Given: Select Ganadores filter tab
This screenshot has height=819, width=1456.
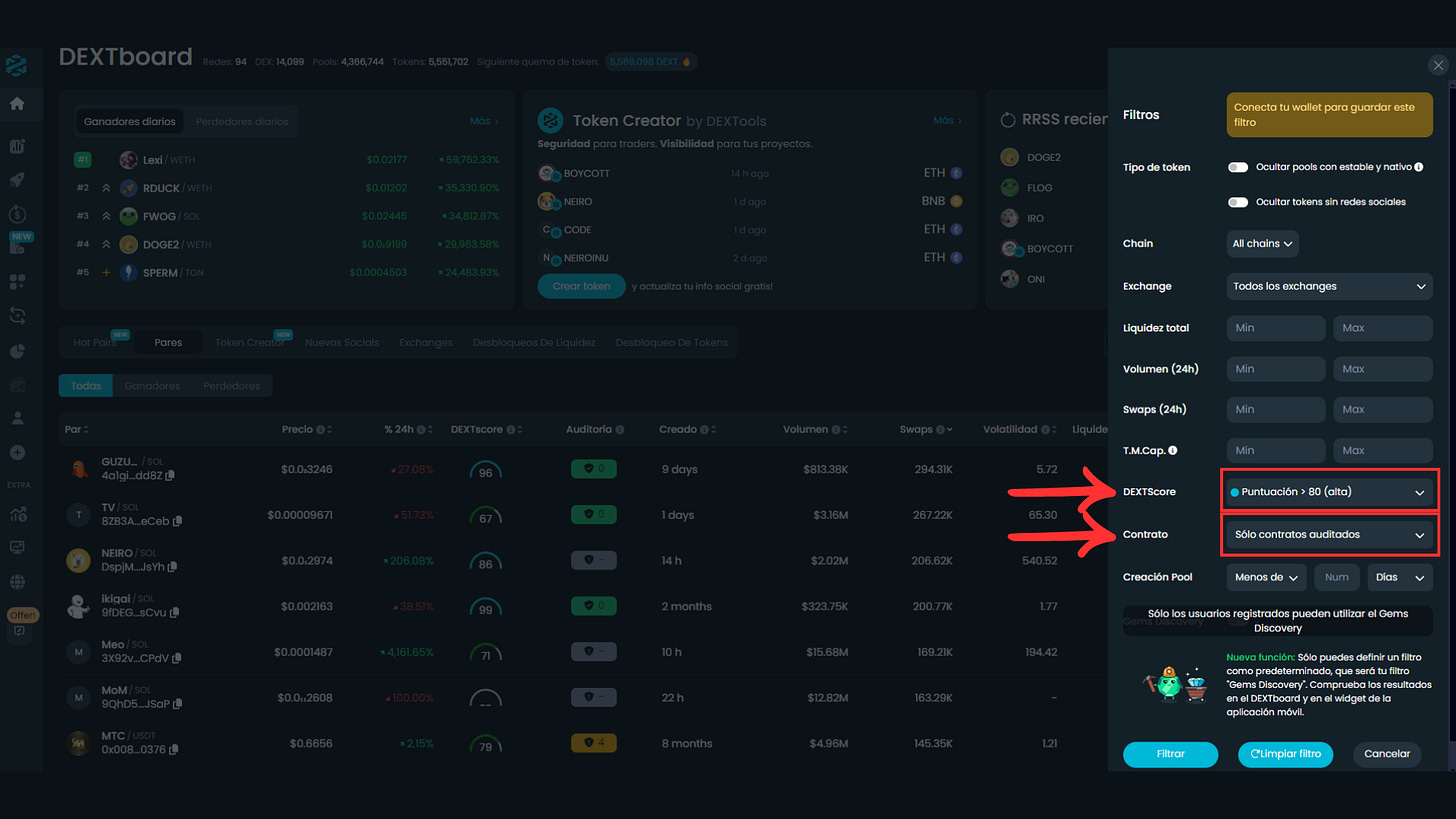Looking at the screenshot, I should (x=152, y=386).
